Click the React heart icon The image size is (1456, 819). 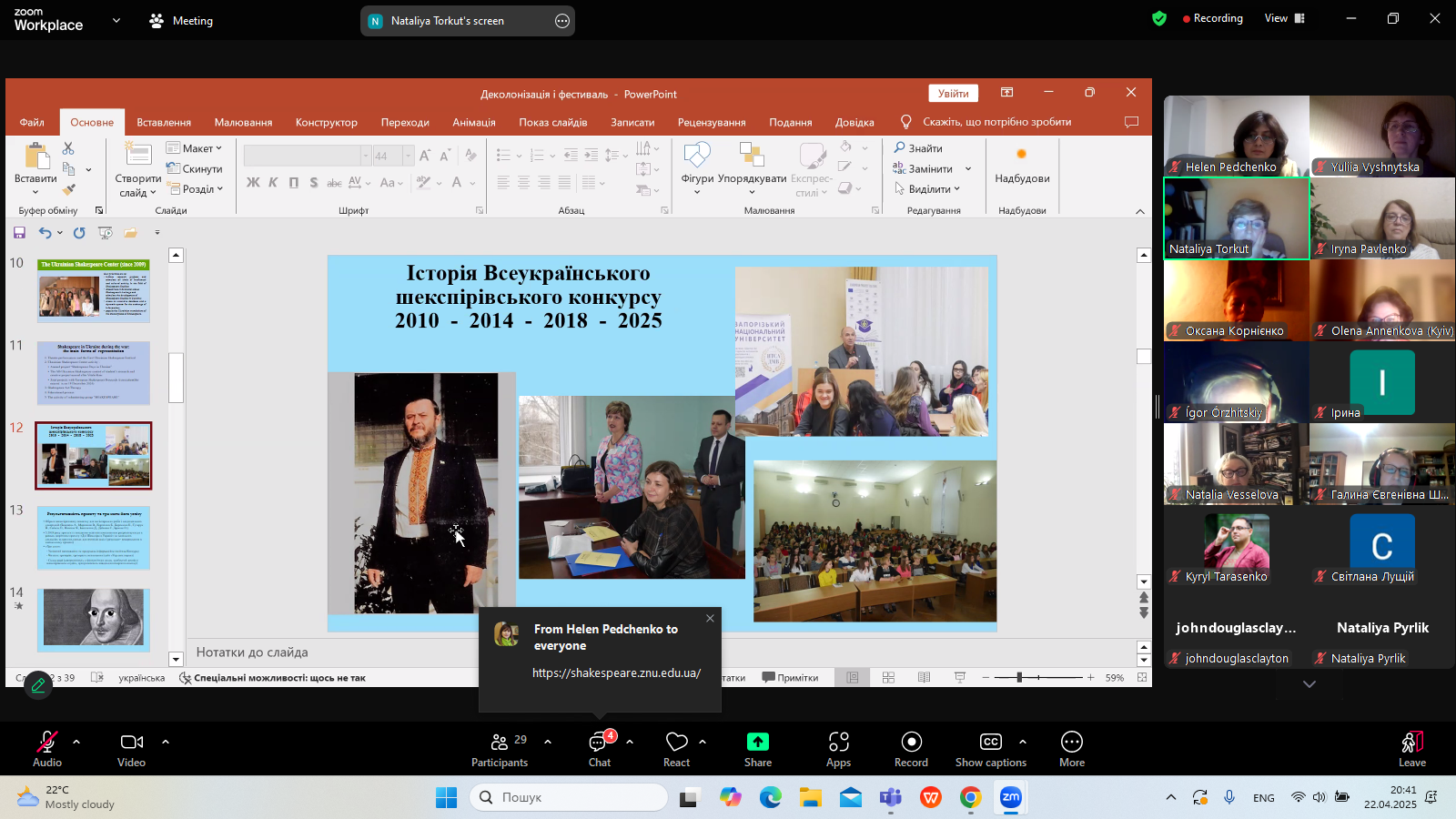tap(676, 743)
